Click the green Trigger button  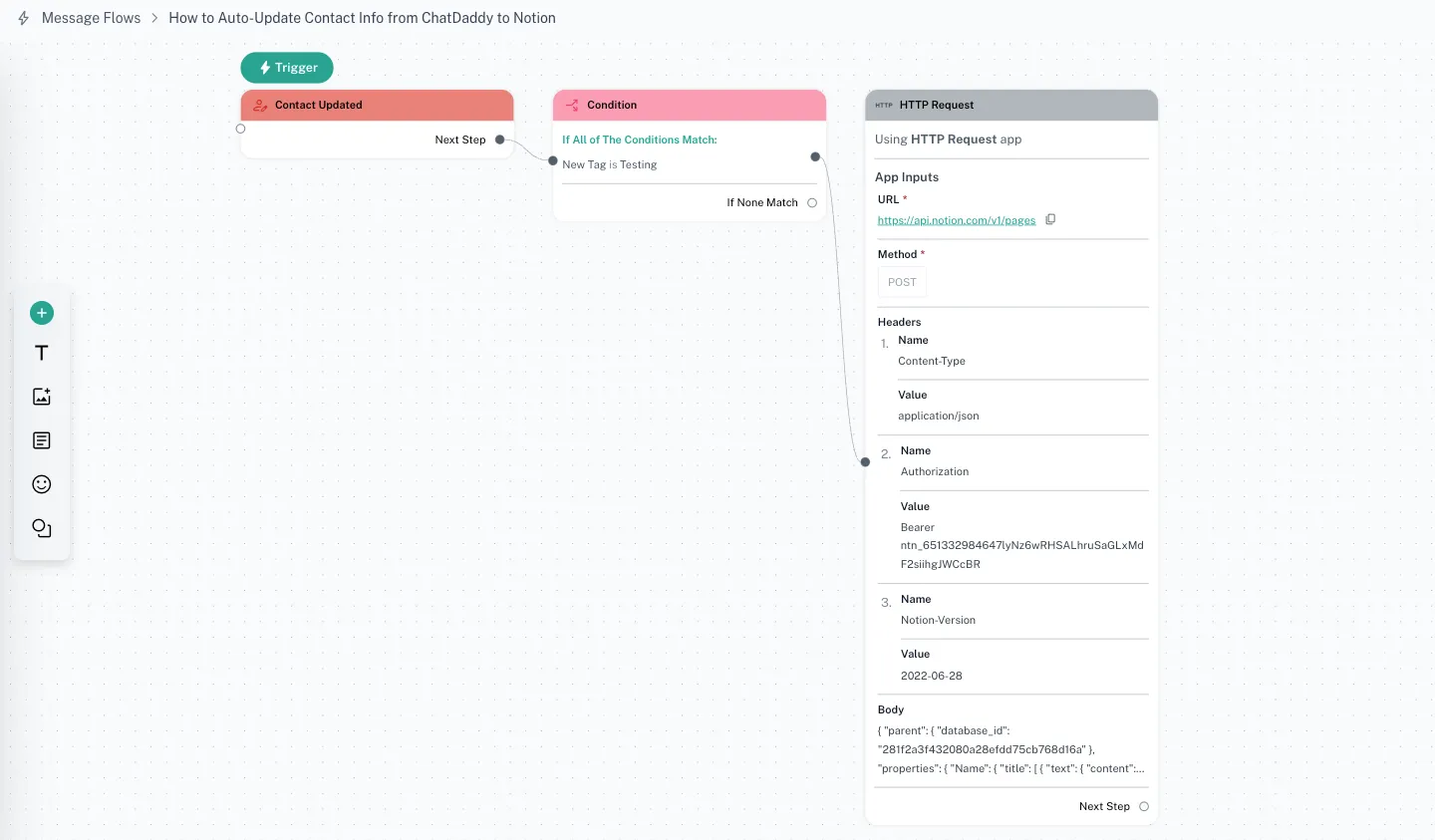point(287,68)
